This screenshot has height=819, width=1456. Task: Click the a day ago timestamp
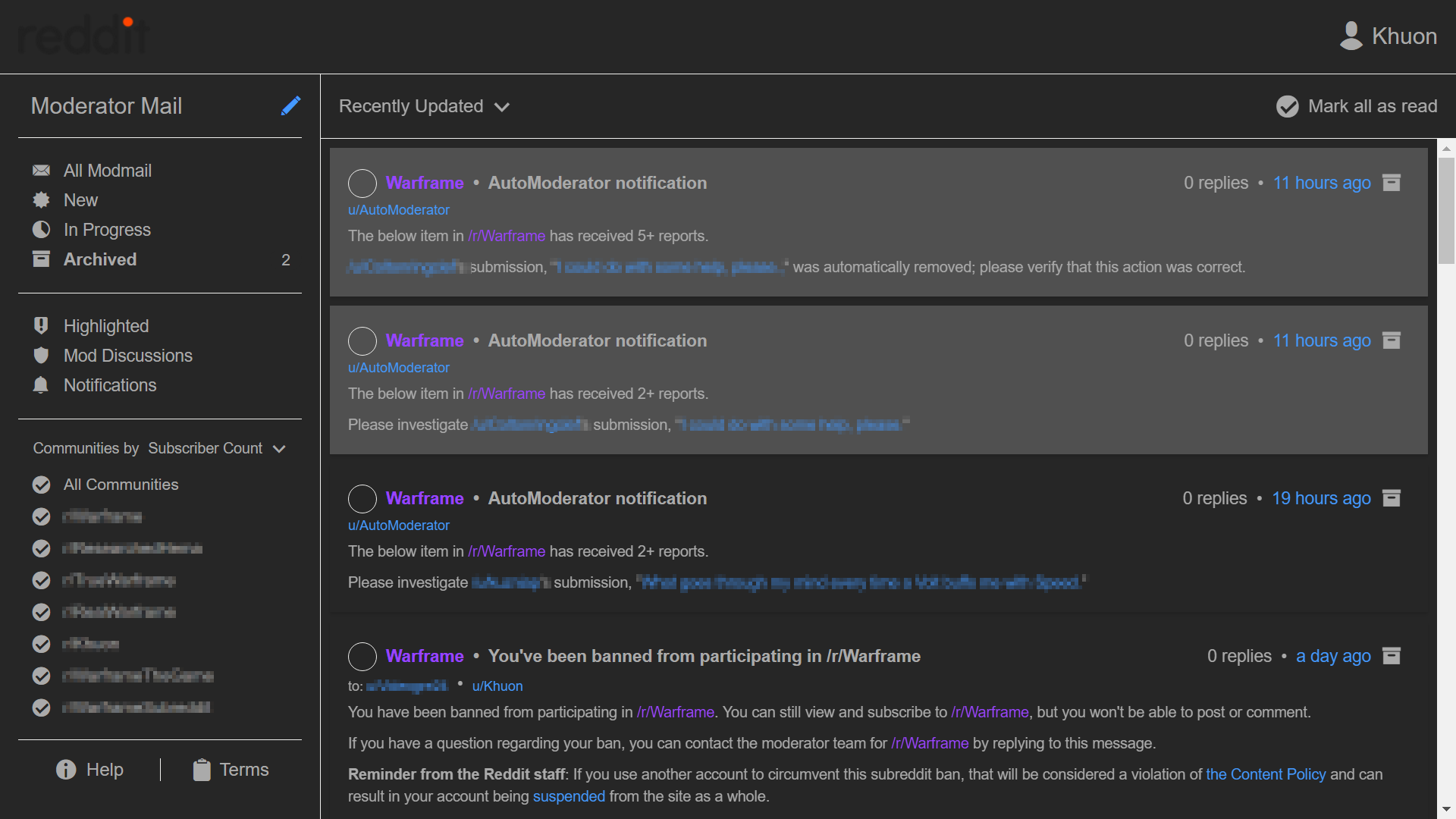pyautogui.click(x=1333, y=656)
